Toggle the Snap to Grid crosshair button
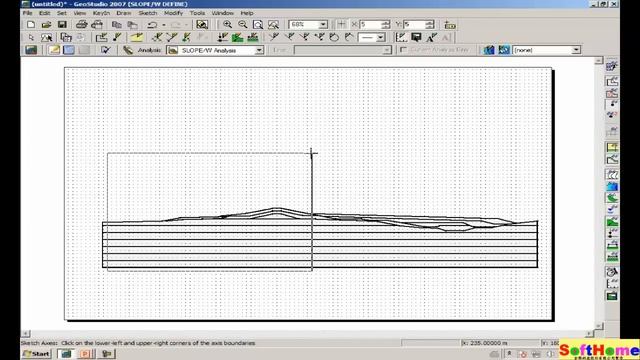The height and width of the screenshot is (360, 640). (x=342, y=24)
